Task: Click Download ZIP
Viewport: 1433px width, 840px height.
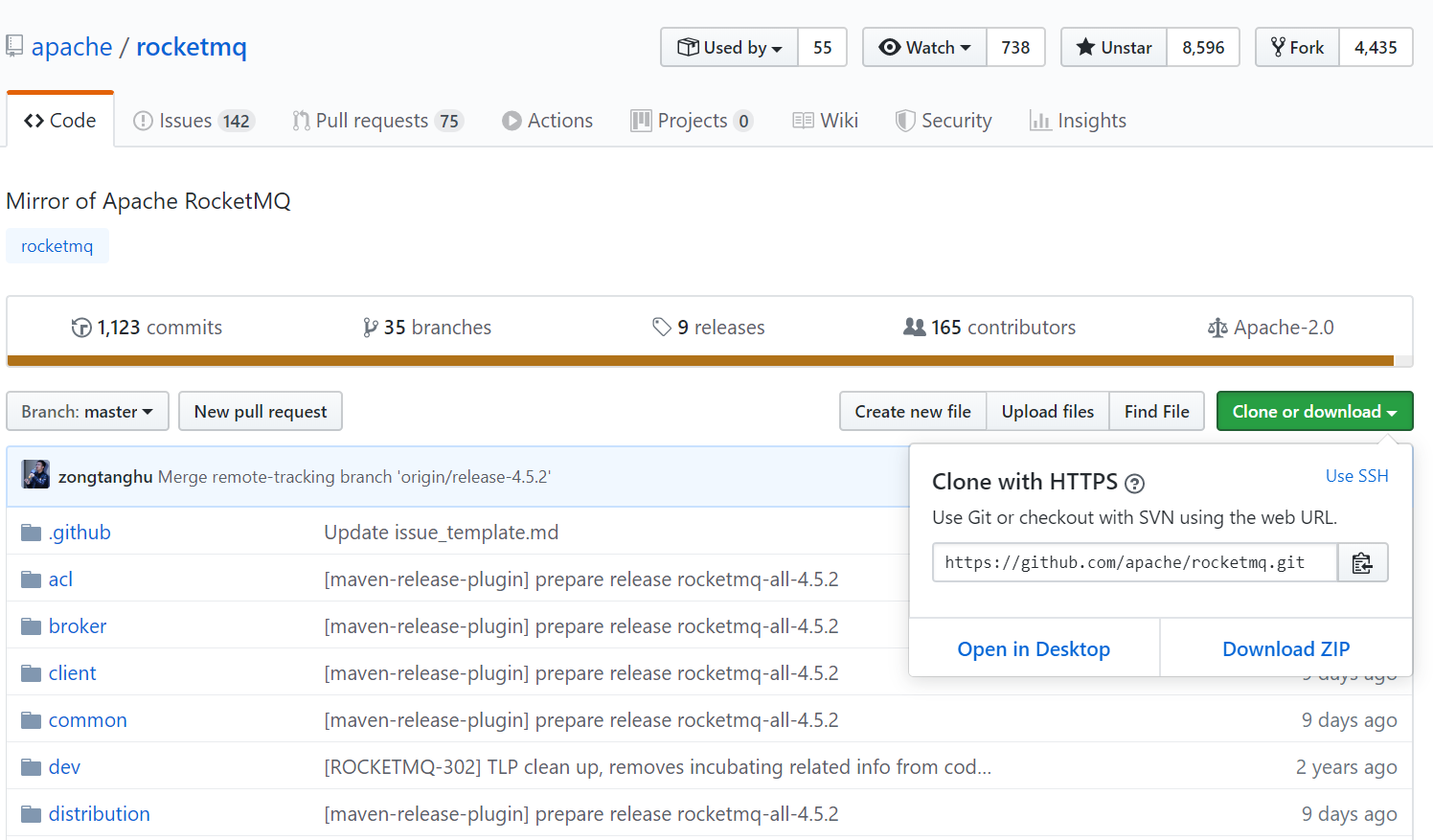Action: (1286, 649)
